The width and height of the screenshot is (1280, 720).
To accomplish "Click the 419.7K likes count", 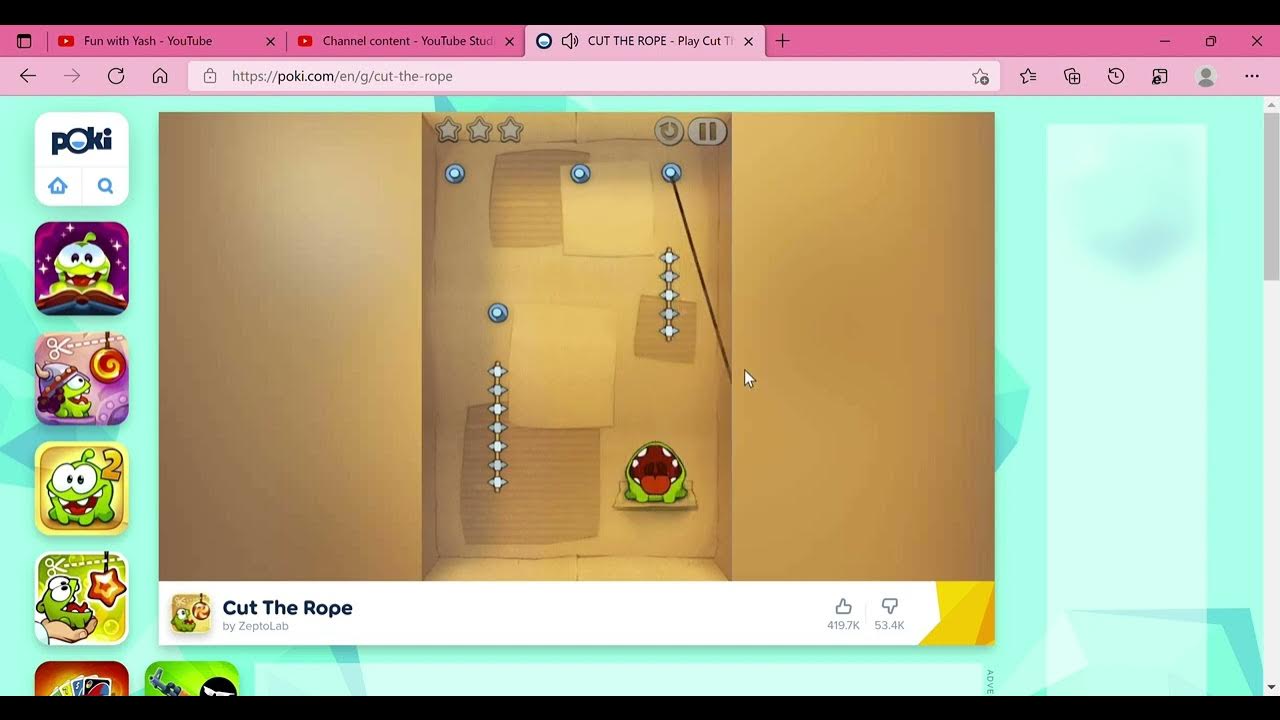I will tap(843, 626).
